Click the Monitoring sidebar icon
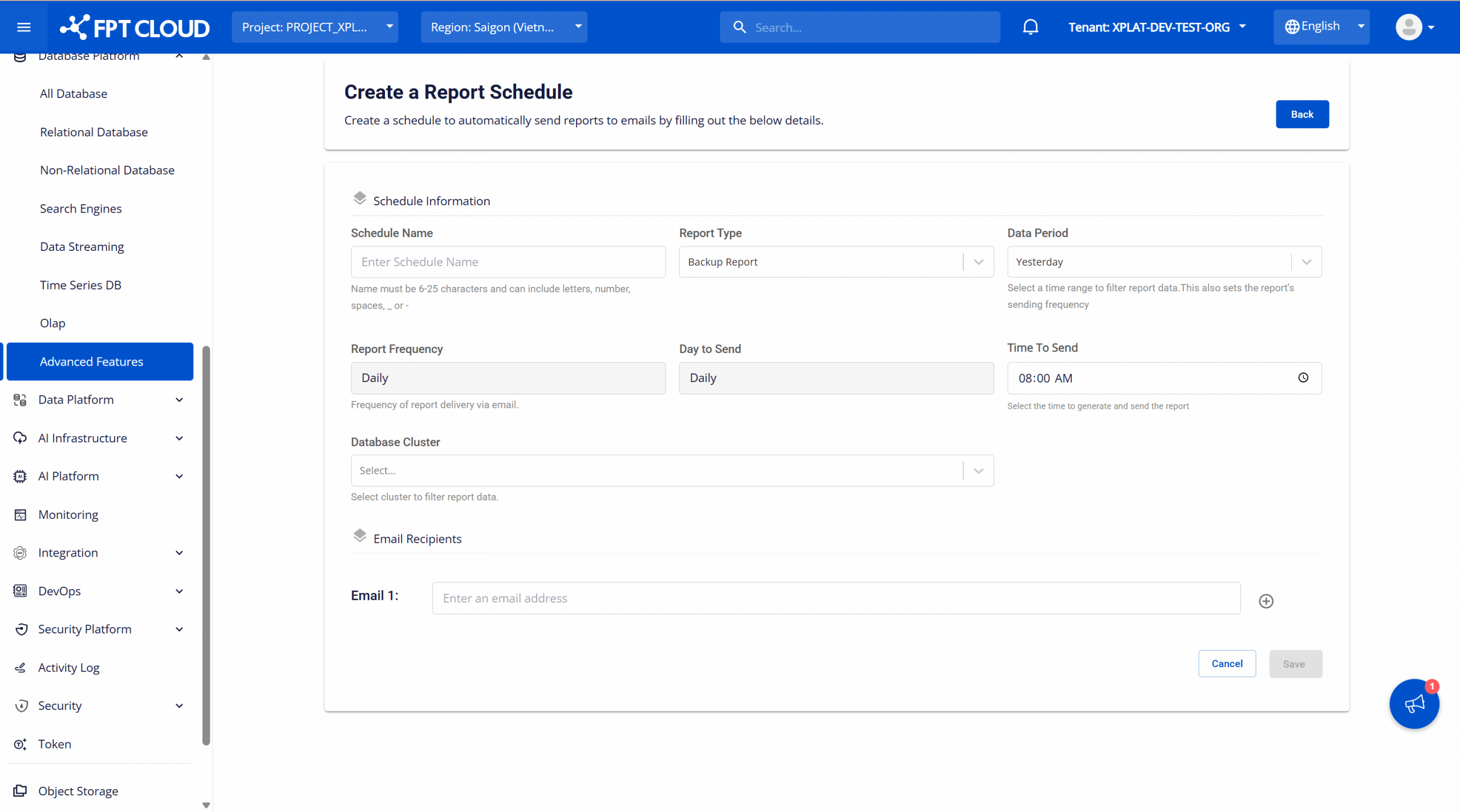Image resolution: width=1460 pixels, height=812 pixels. click(20, 514)
